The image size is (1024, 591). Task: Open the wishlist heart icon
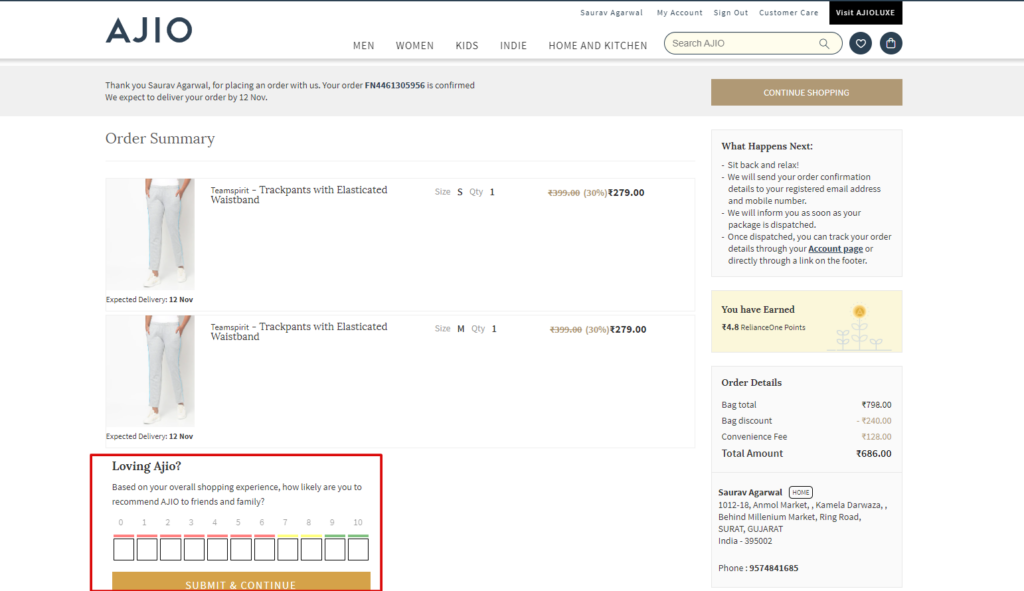pos(861,44)
